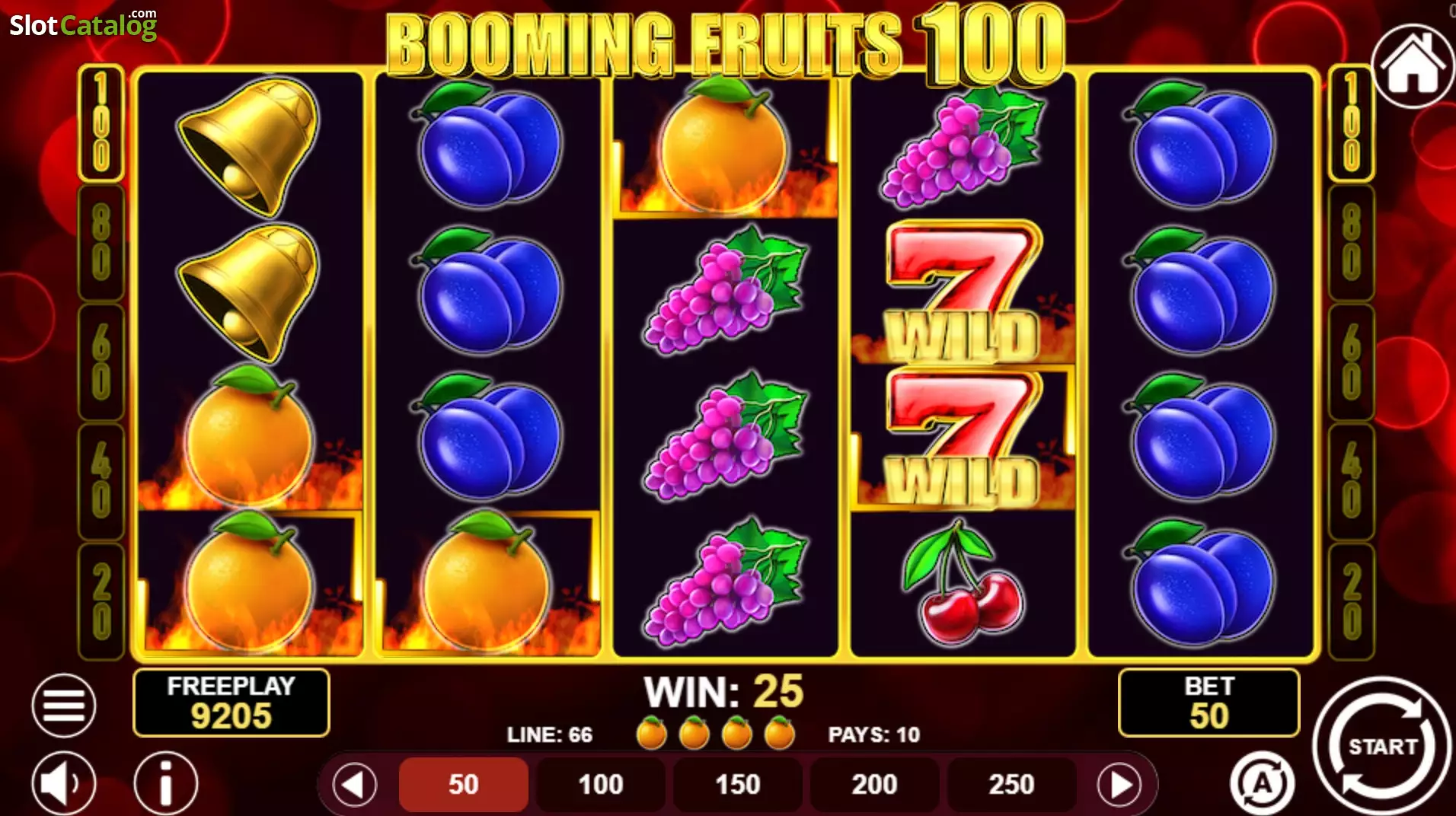Choose the 200 bet amount
Screen dimensions: 1456x816
[x=874, y=785]
